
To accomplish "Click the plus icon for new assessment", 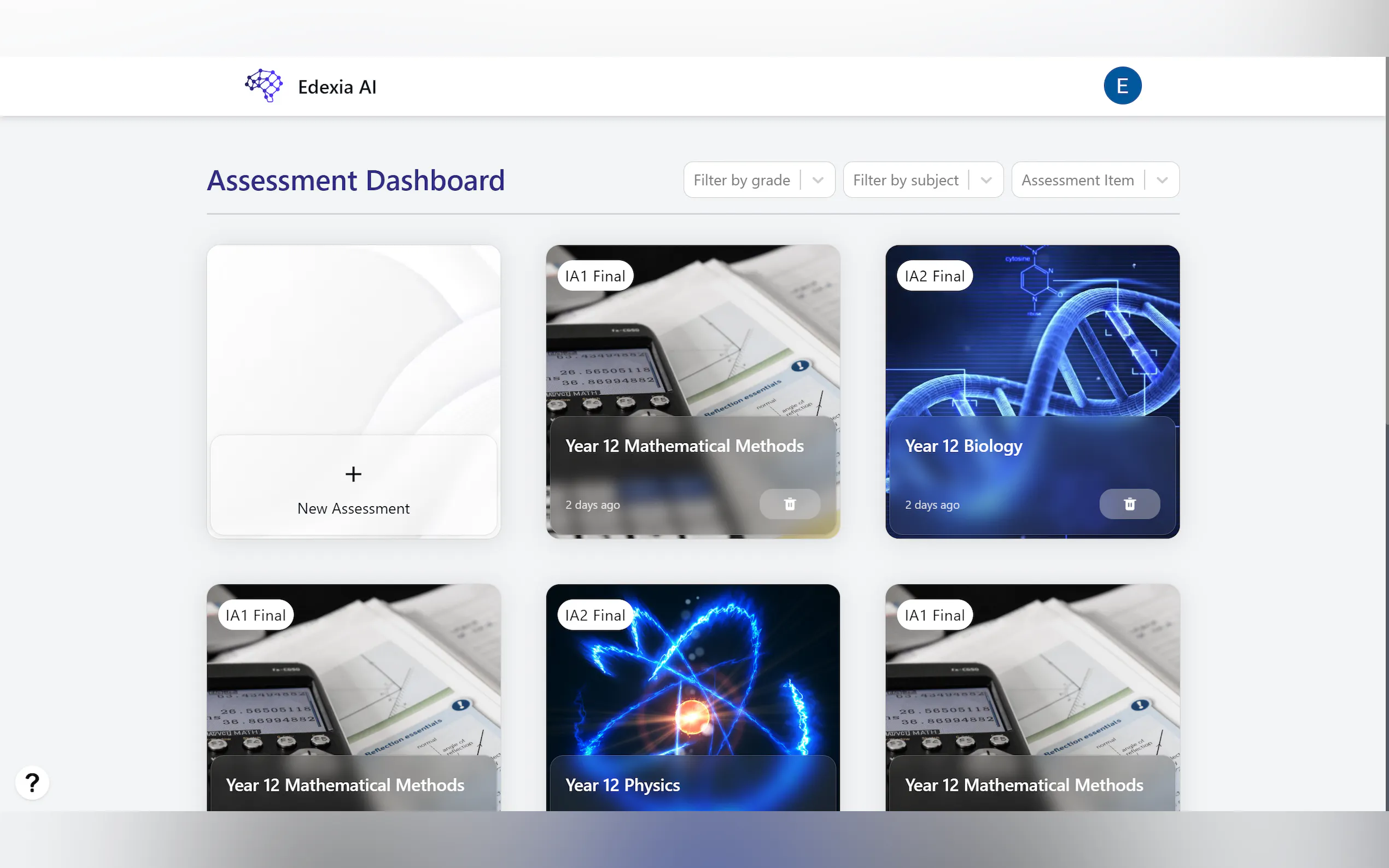I will pyautogui.click(x=353, y=474).
